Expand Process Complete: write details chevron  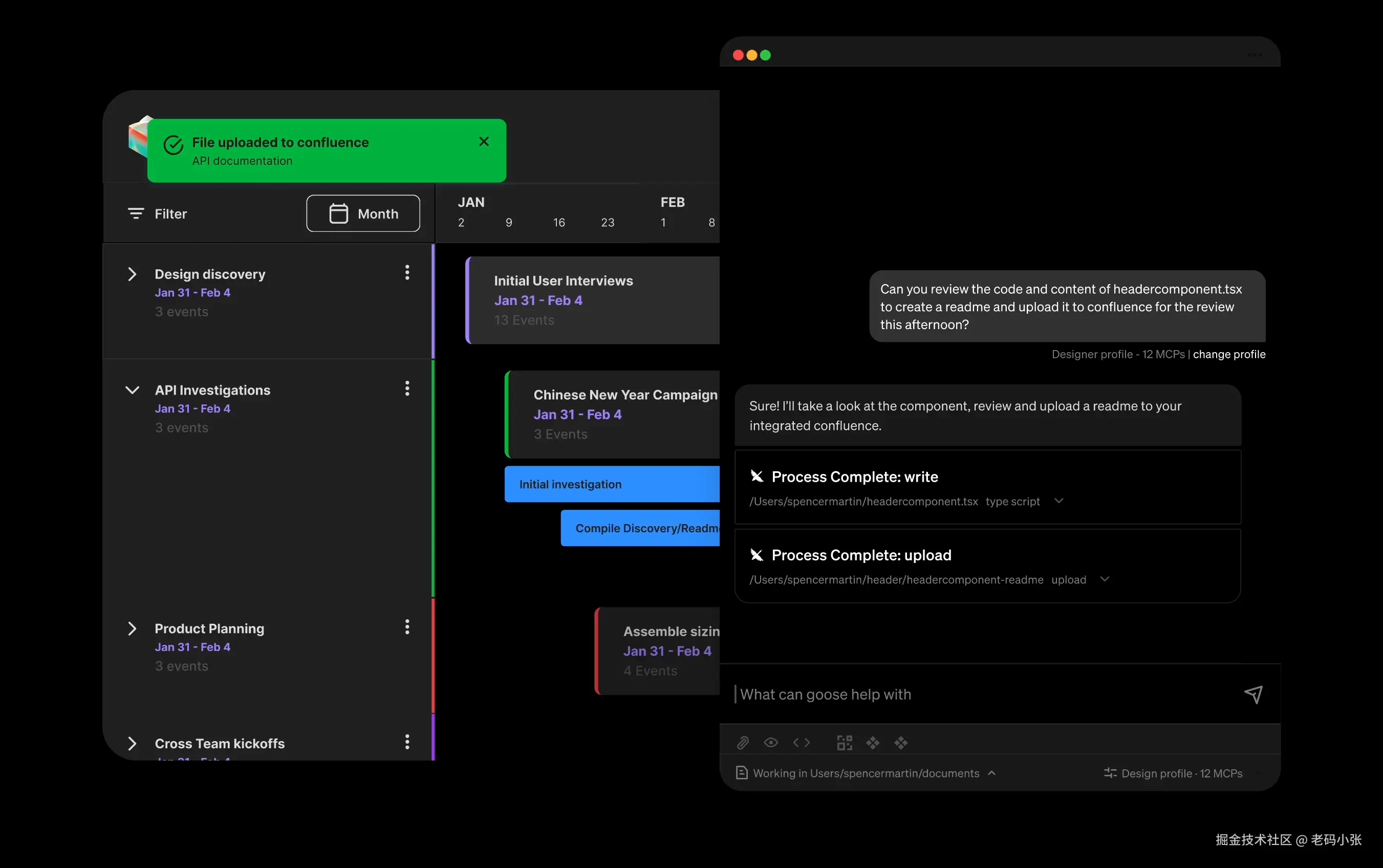point(1059,501)
